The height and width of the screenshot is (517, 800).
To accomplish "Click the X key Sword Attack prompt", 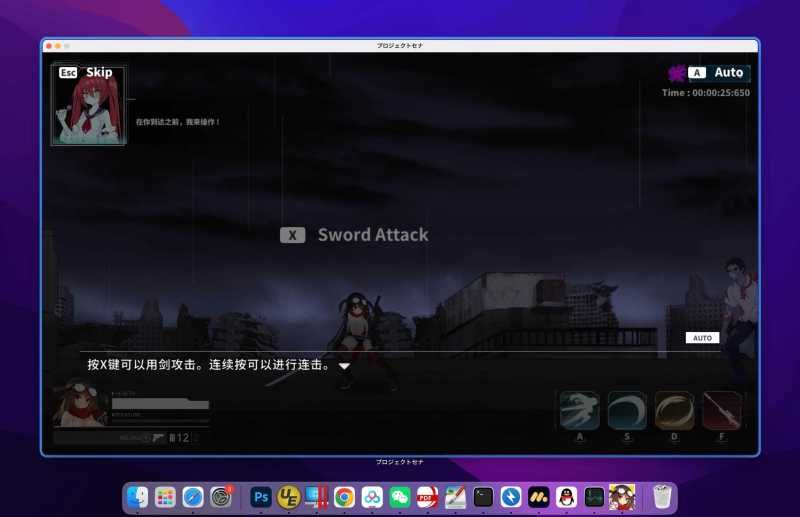I will click(x=354, y=235).
